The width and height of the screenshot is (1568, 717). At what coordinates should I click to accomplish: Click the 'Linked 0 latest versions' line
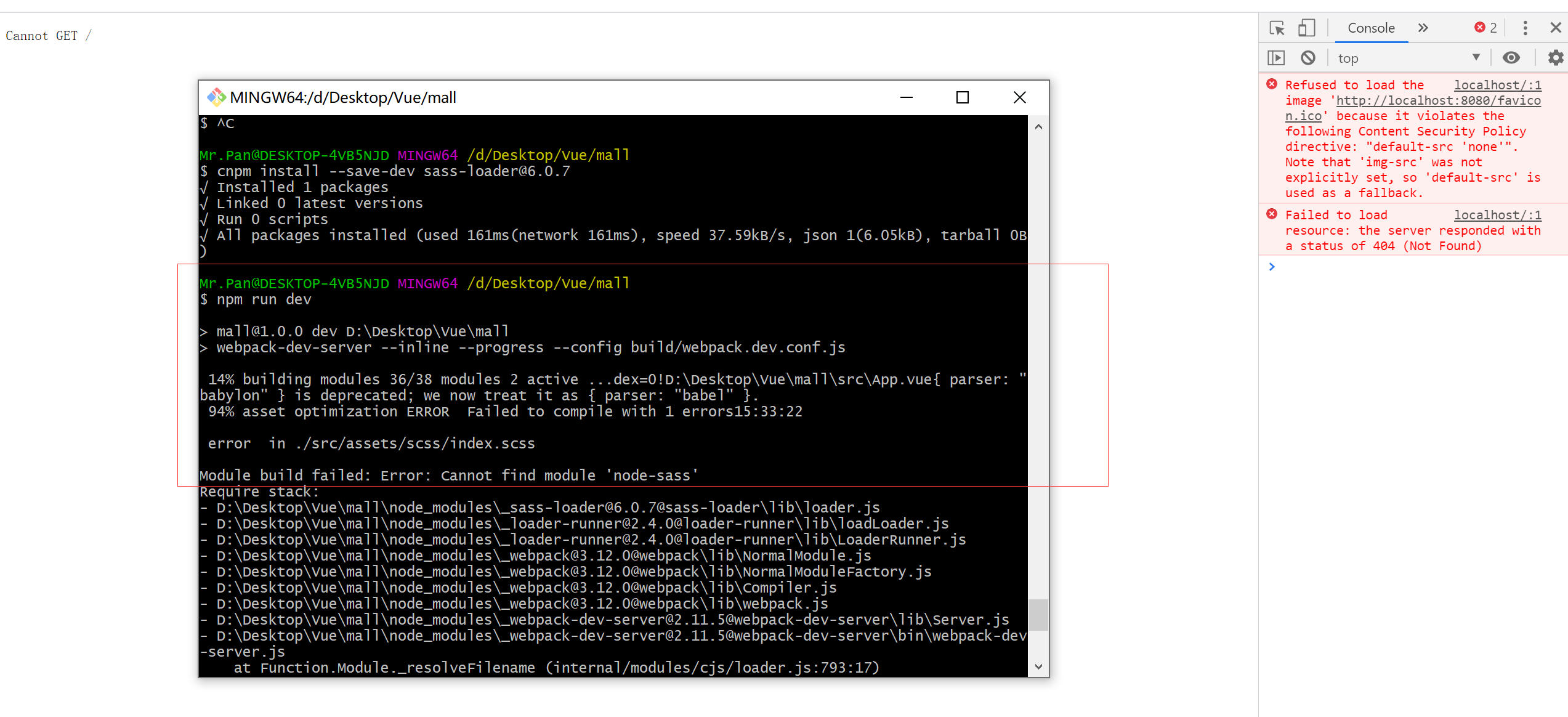click(x=312, y=203)
